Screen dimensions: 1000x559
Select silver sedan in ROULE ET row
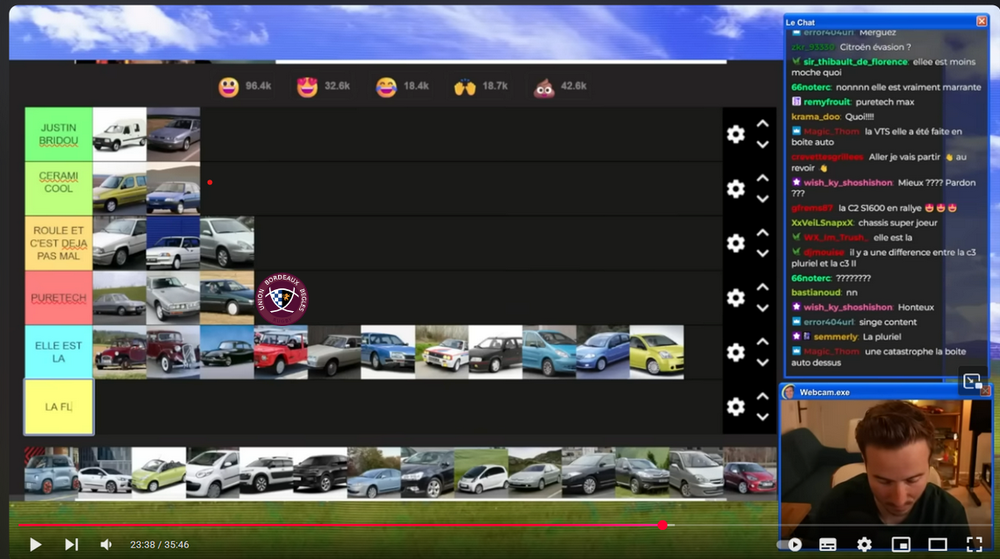pyautogui.click(x=227, y=243)
